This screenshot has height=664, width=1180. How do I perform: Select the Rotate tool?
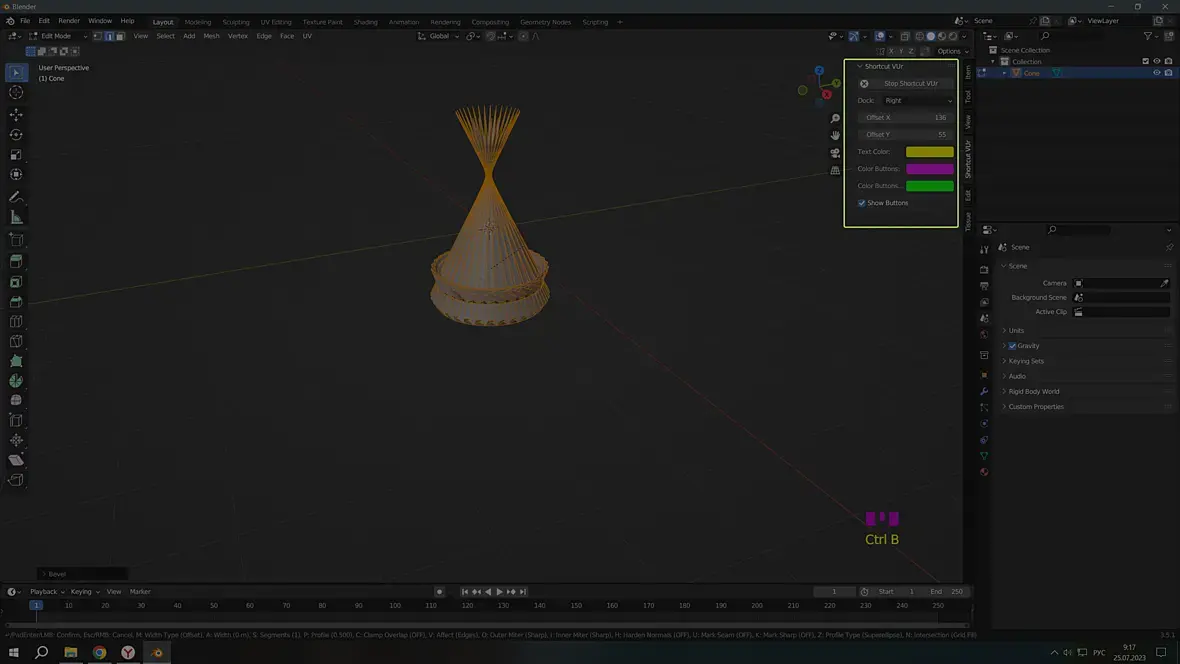16,135
